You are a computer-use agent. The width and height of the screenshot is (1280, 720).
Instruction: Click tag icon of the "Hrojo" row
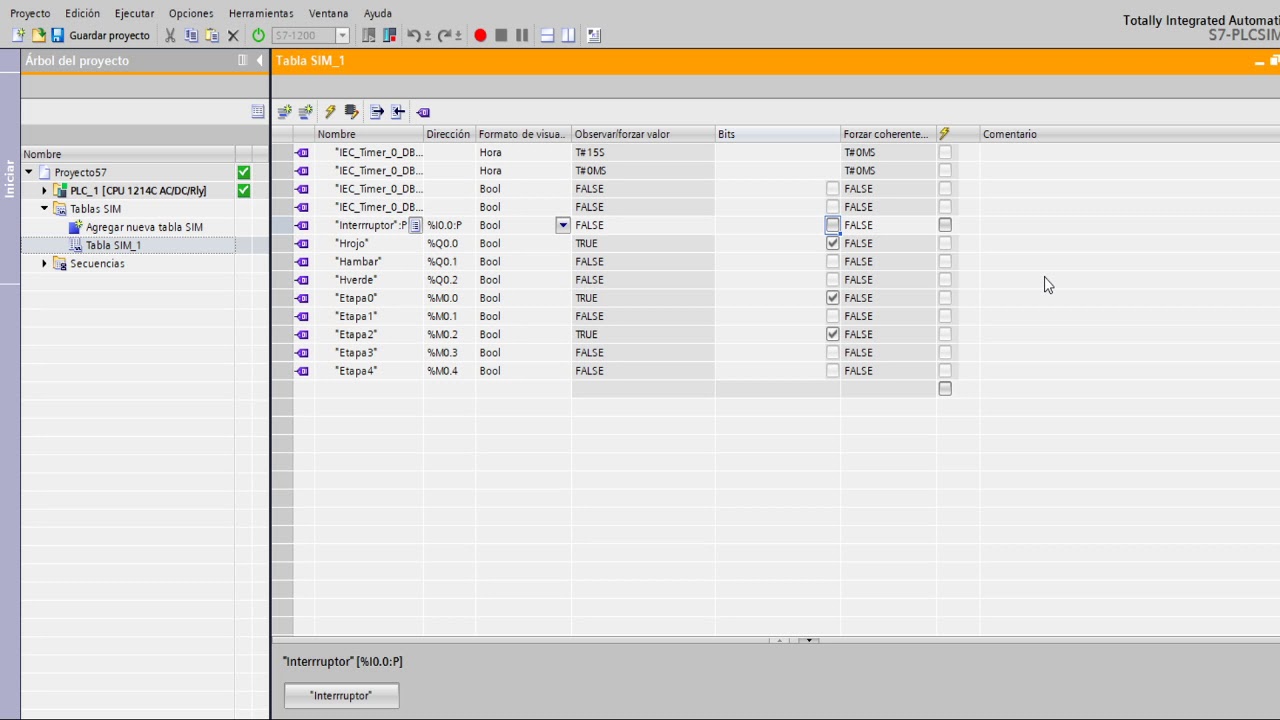[x=303, y=243]
